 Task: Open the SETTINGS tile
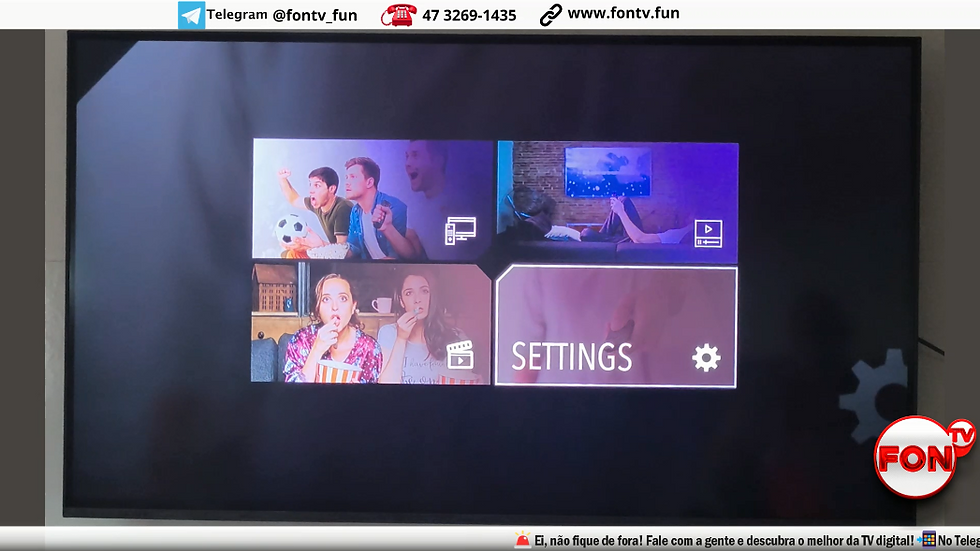616,327
